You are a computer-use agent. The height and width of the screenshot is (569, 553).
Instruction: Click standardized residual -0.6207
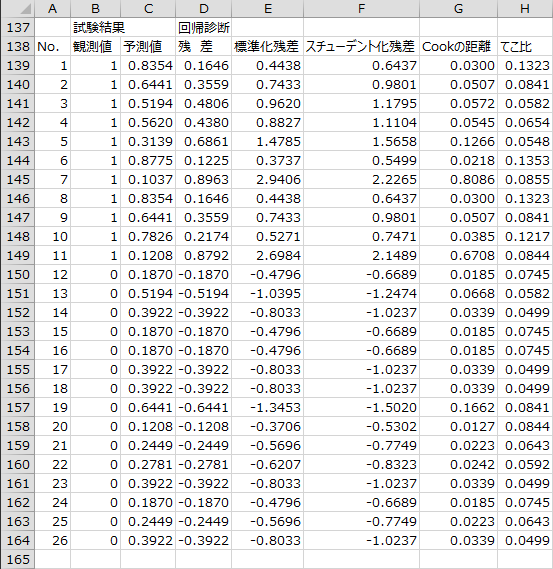tap(267, 464)
